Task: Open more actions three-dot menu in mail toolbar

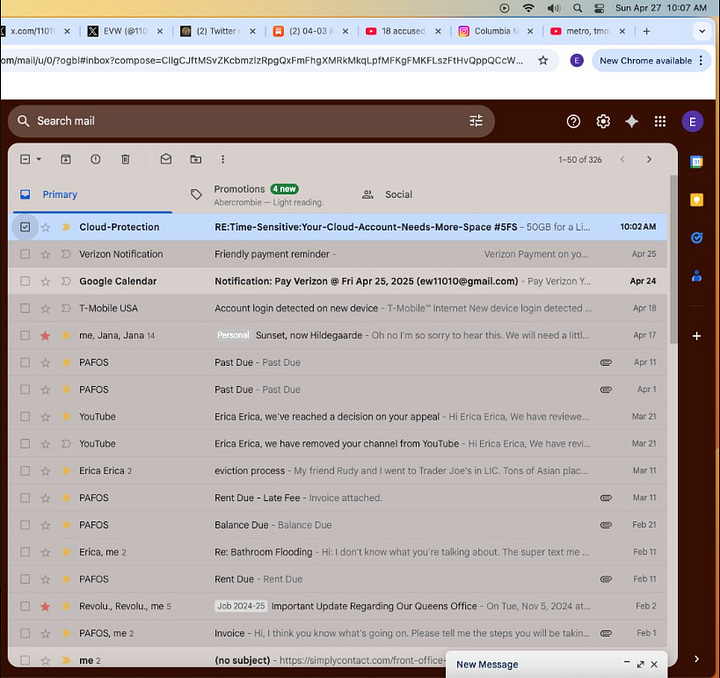Action: point(223,159)
